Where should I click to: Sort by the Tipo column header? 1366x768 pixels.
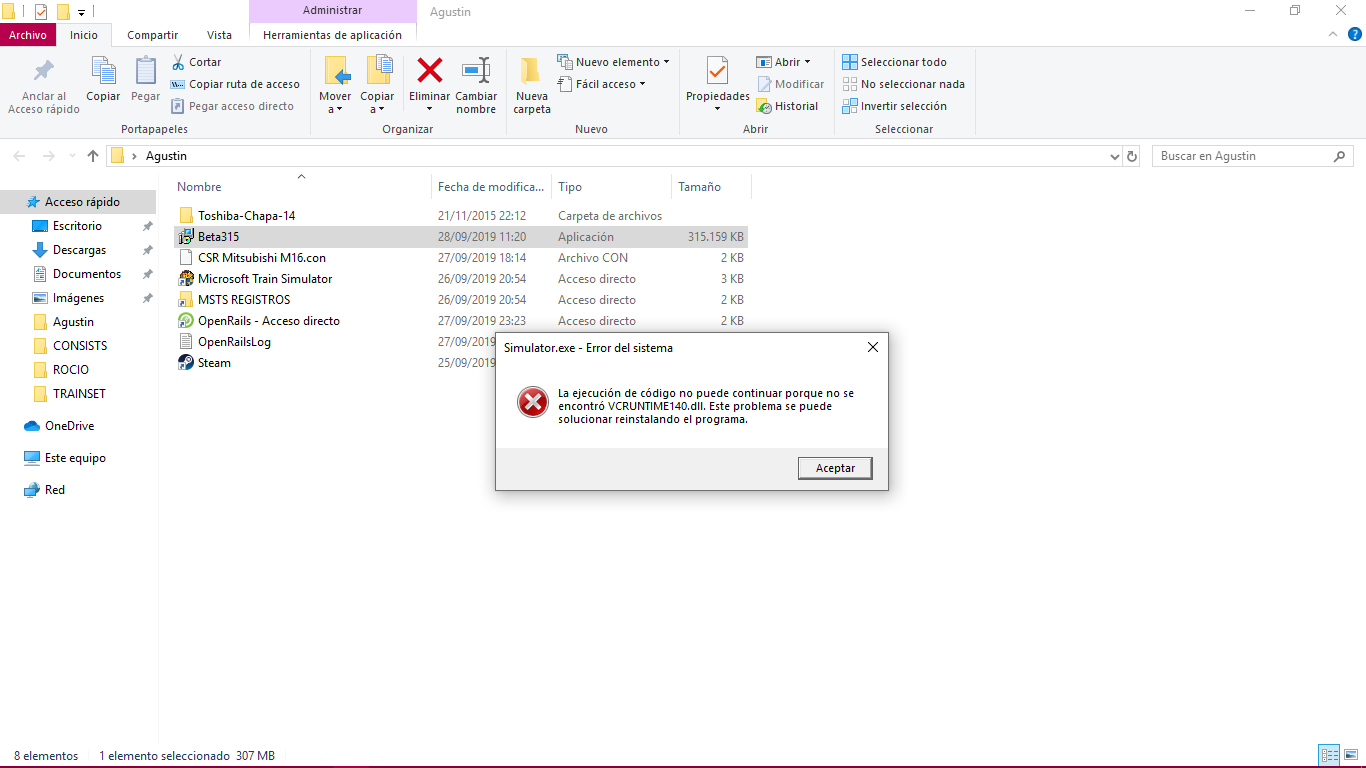pos(570,187)
